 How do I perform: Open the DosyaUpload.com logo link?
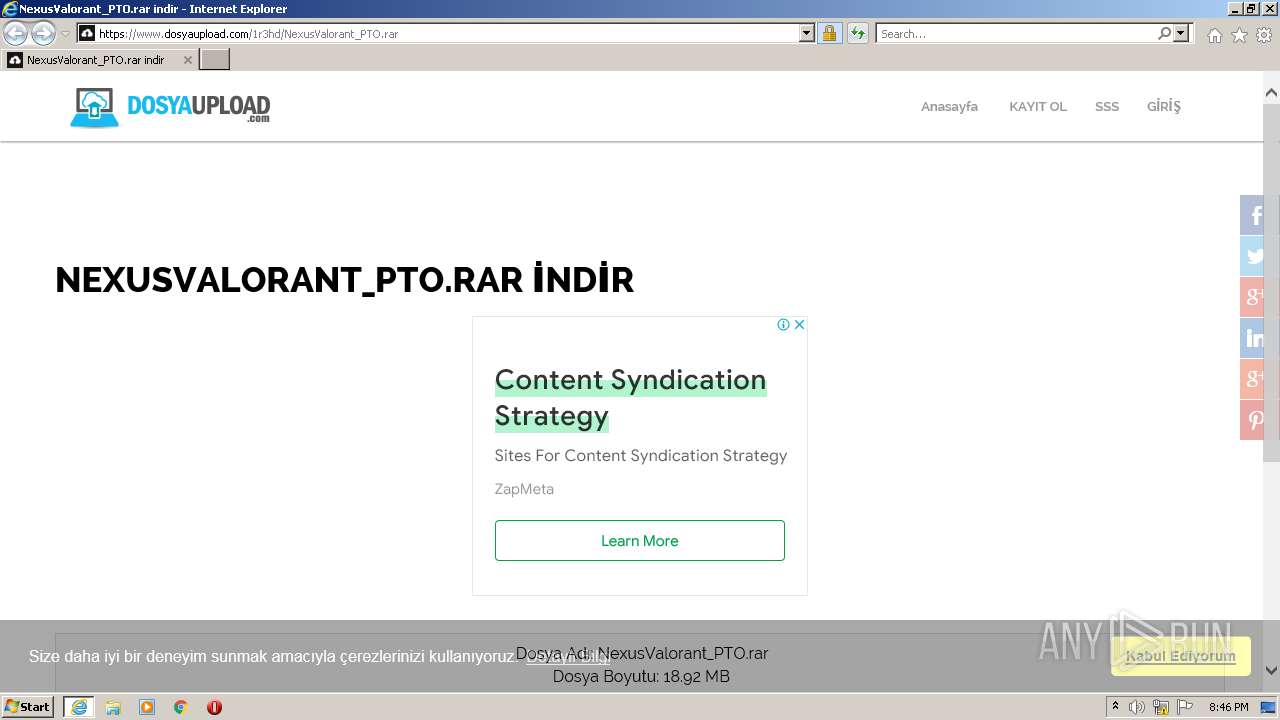pyautogui.click(x=170, y=107)
